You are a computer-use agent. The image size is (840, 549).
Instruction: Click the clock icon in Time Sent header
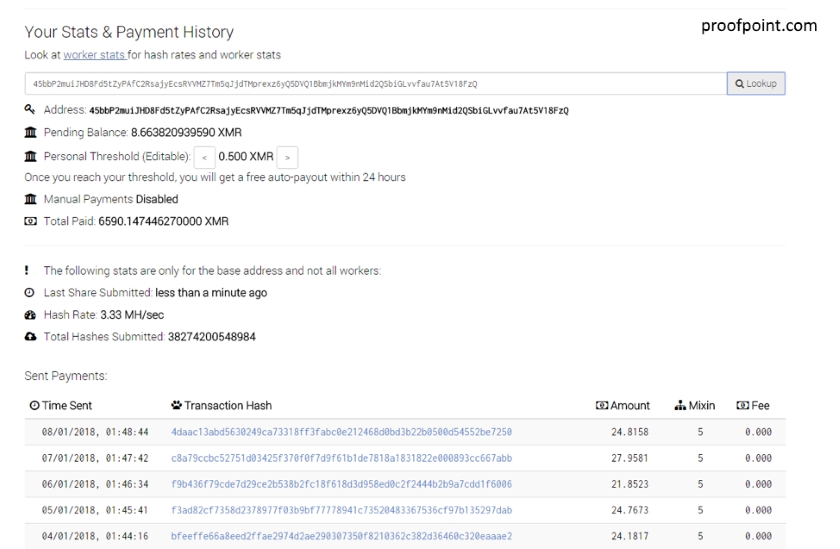[34, 405]
